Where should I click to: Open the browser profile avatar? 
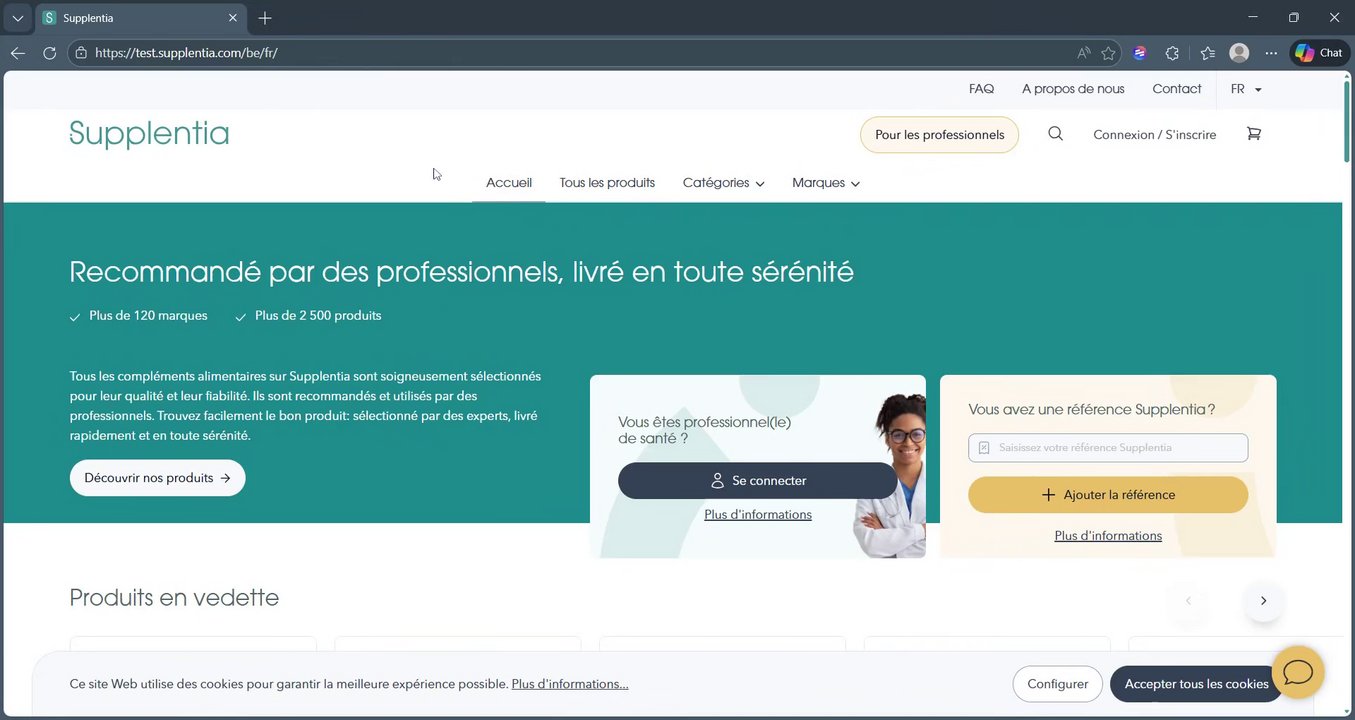1239,53
